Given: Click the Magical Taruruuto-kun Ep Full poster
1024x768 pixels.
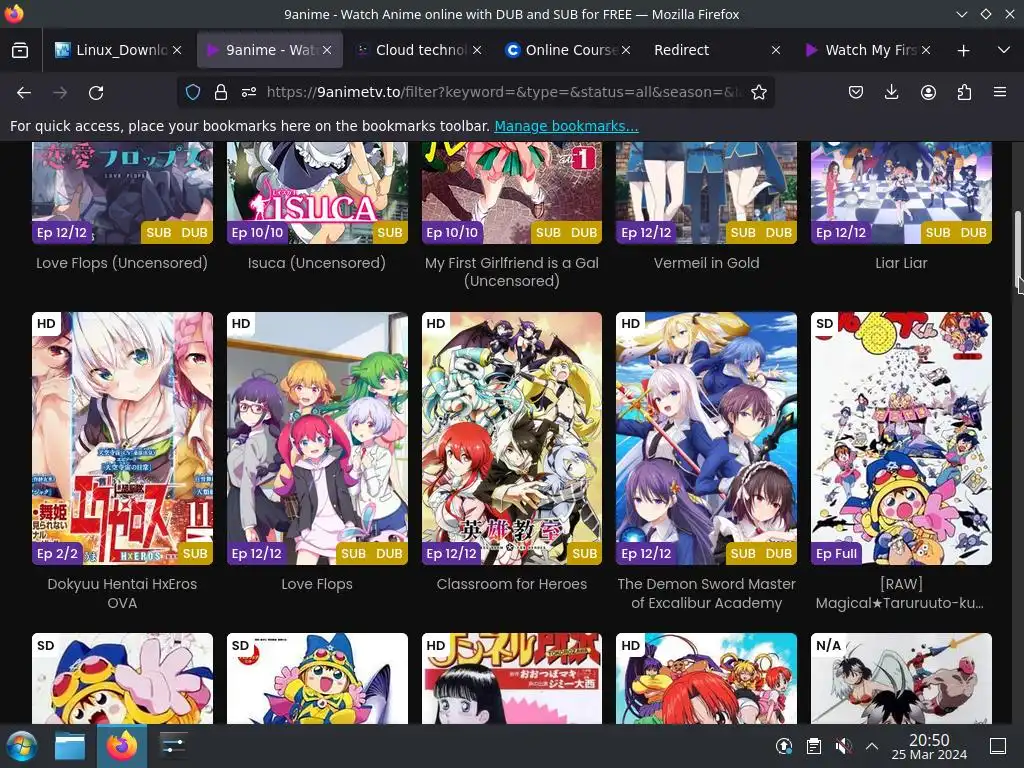Looking at the screenshot, I should [901, 438].
